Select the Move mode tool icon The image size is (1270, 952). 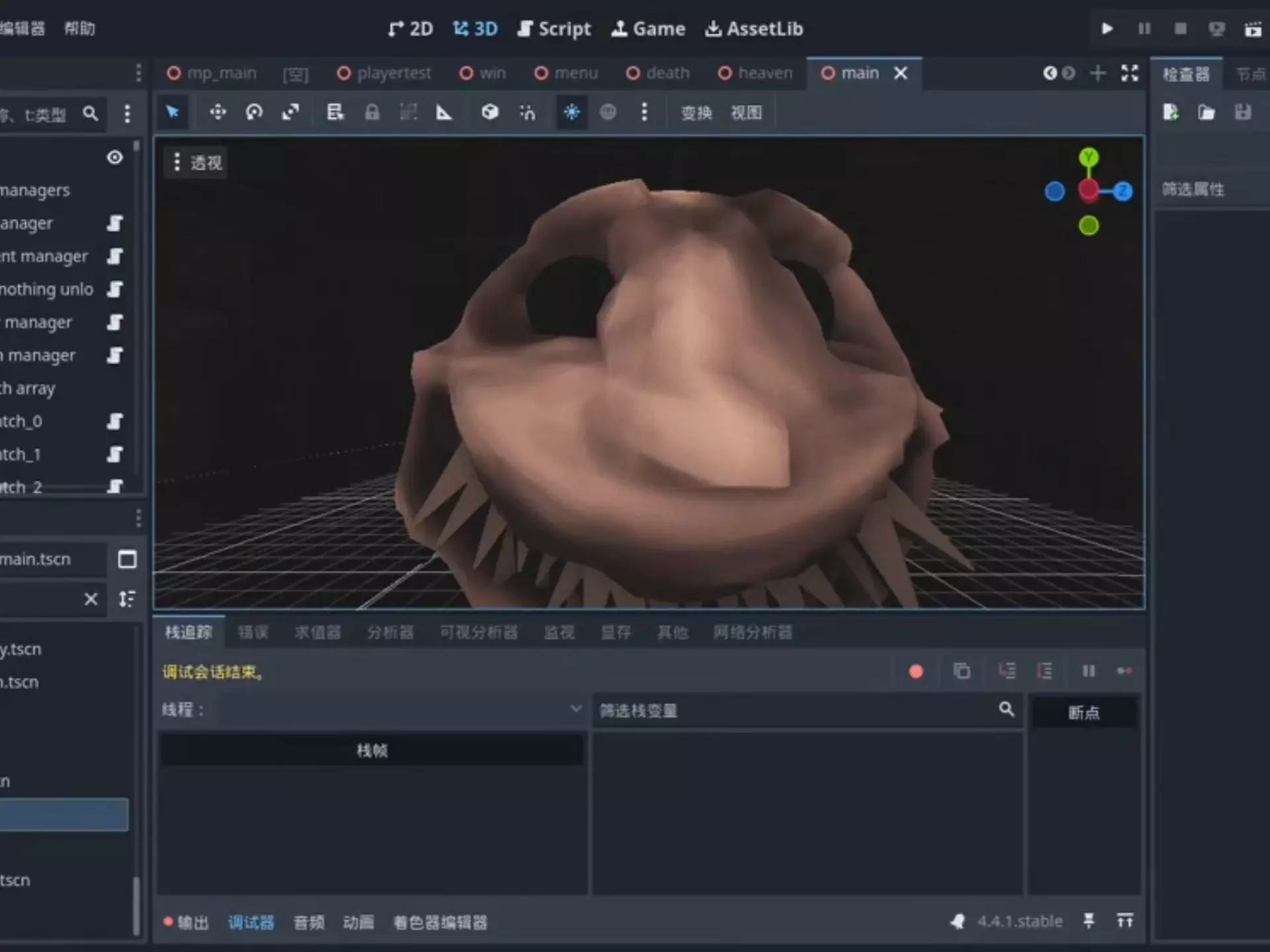(x=218, y=112)
